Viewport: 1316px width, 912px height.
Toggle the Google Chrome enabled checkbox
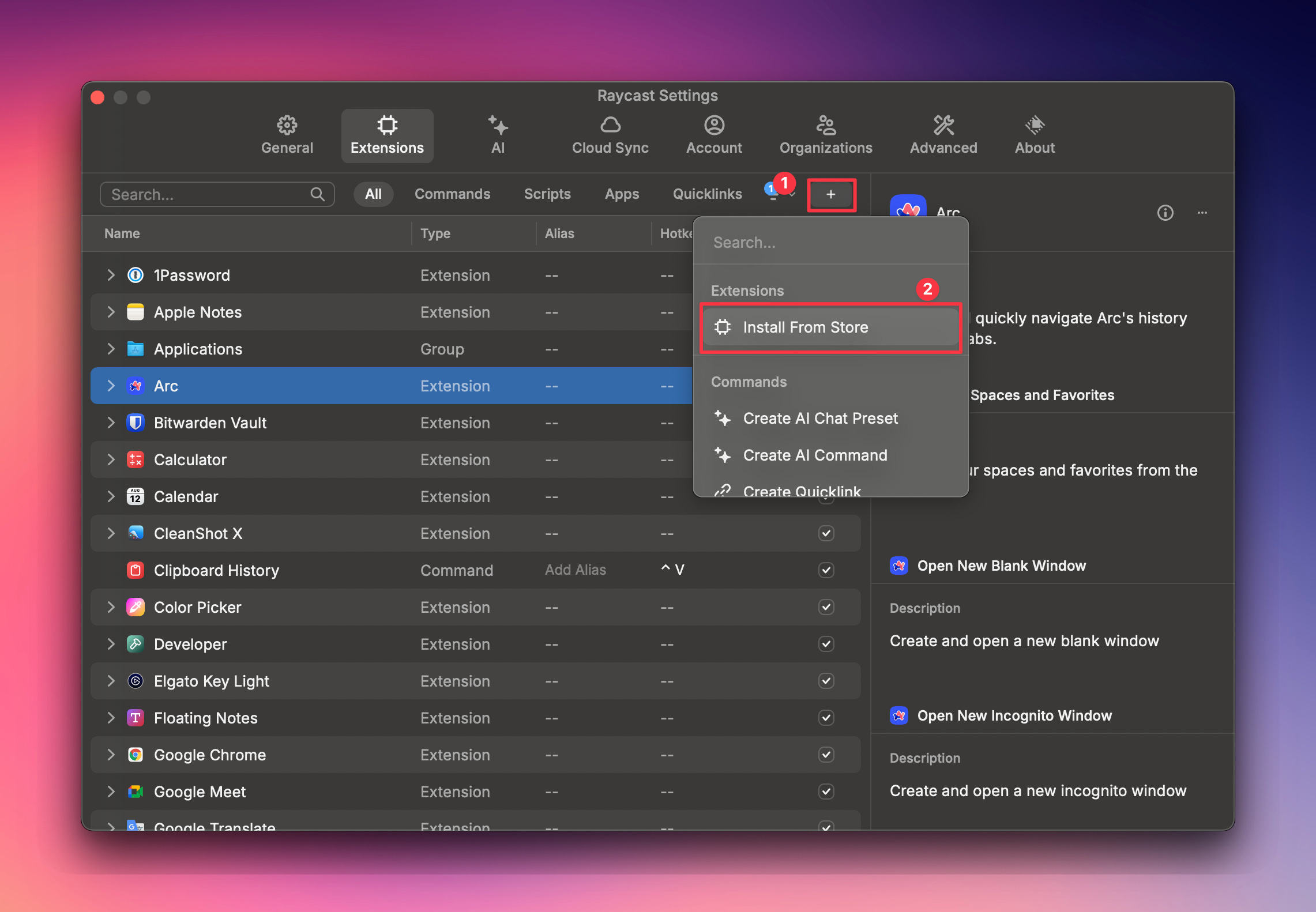tap(826, 755)
